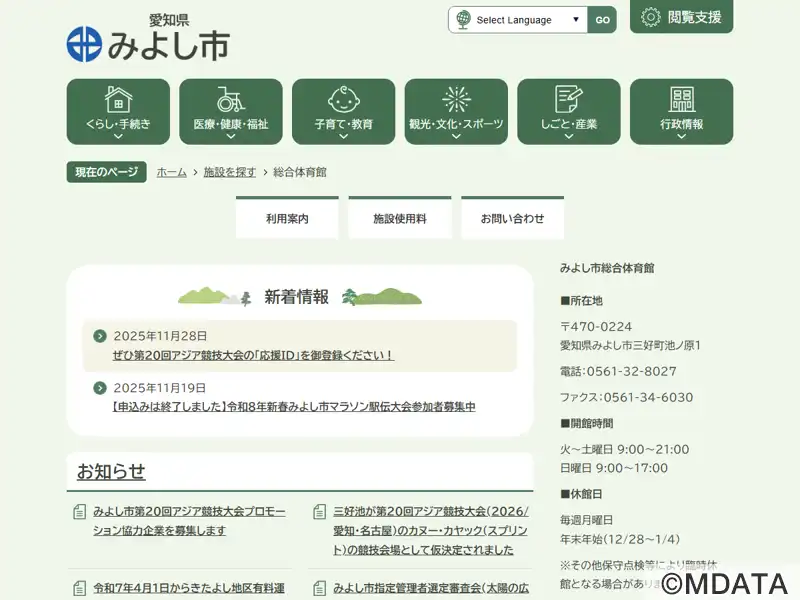This screenshot has width=800, height=600.
Task: Click the building icon for 行政情報
Action: click(x=681, y=99)
